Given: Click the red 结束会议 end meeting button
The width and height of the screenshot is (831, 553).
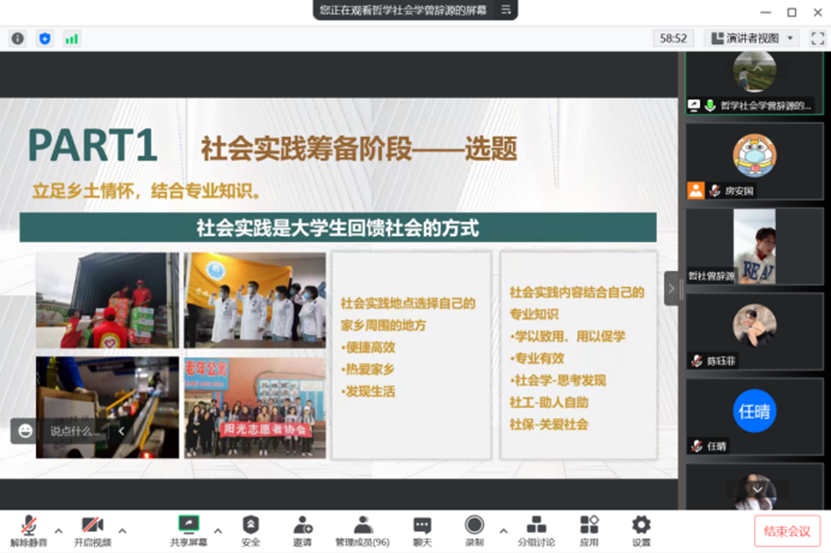Looking at the screenshot, I should [x=787, y=531].
